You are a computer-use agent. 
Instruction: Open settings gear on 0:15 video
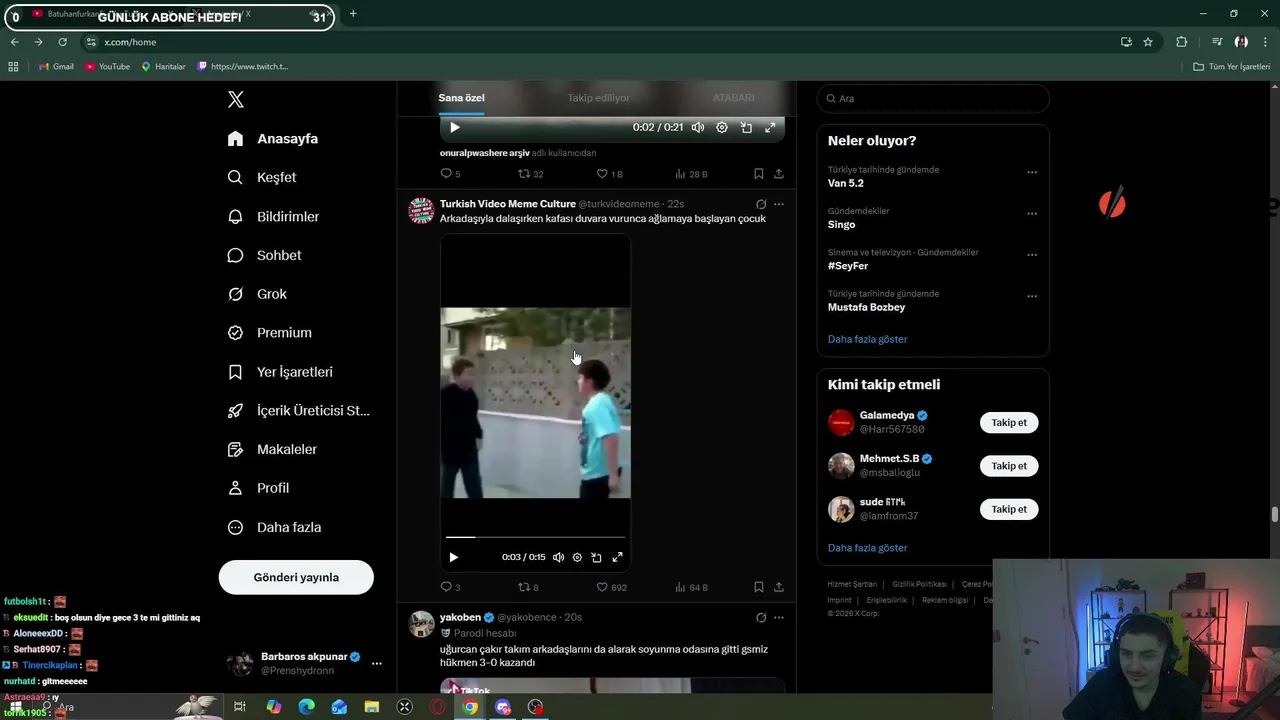[577, 557]
